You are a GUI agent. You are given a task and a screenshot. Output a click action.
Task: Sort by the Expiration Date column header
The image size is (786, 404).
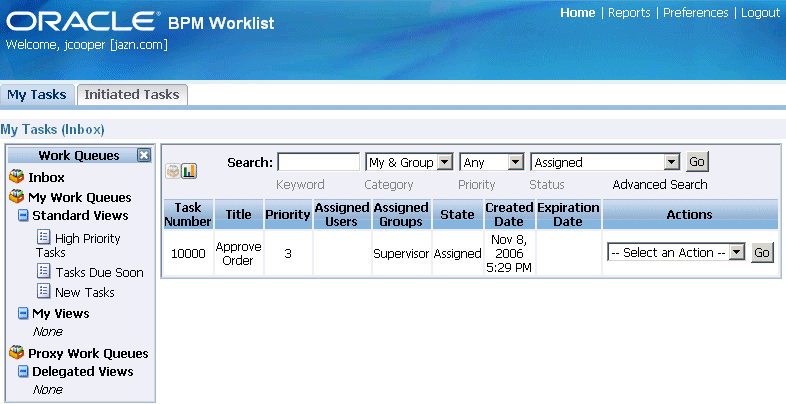click(568, 215)
